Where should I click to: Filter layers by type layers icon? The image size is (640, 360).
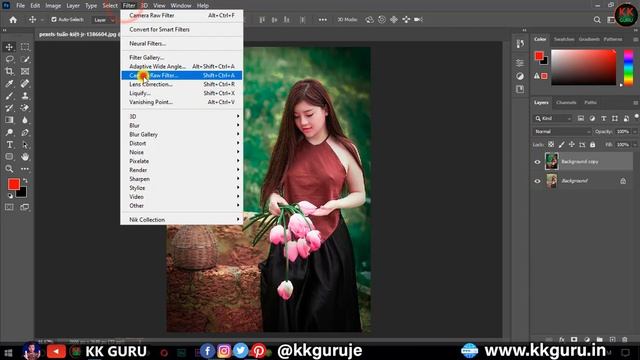pyautogui.click(x=604, y=118)
